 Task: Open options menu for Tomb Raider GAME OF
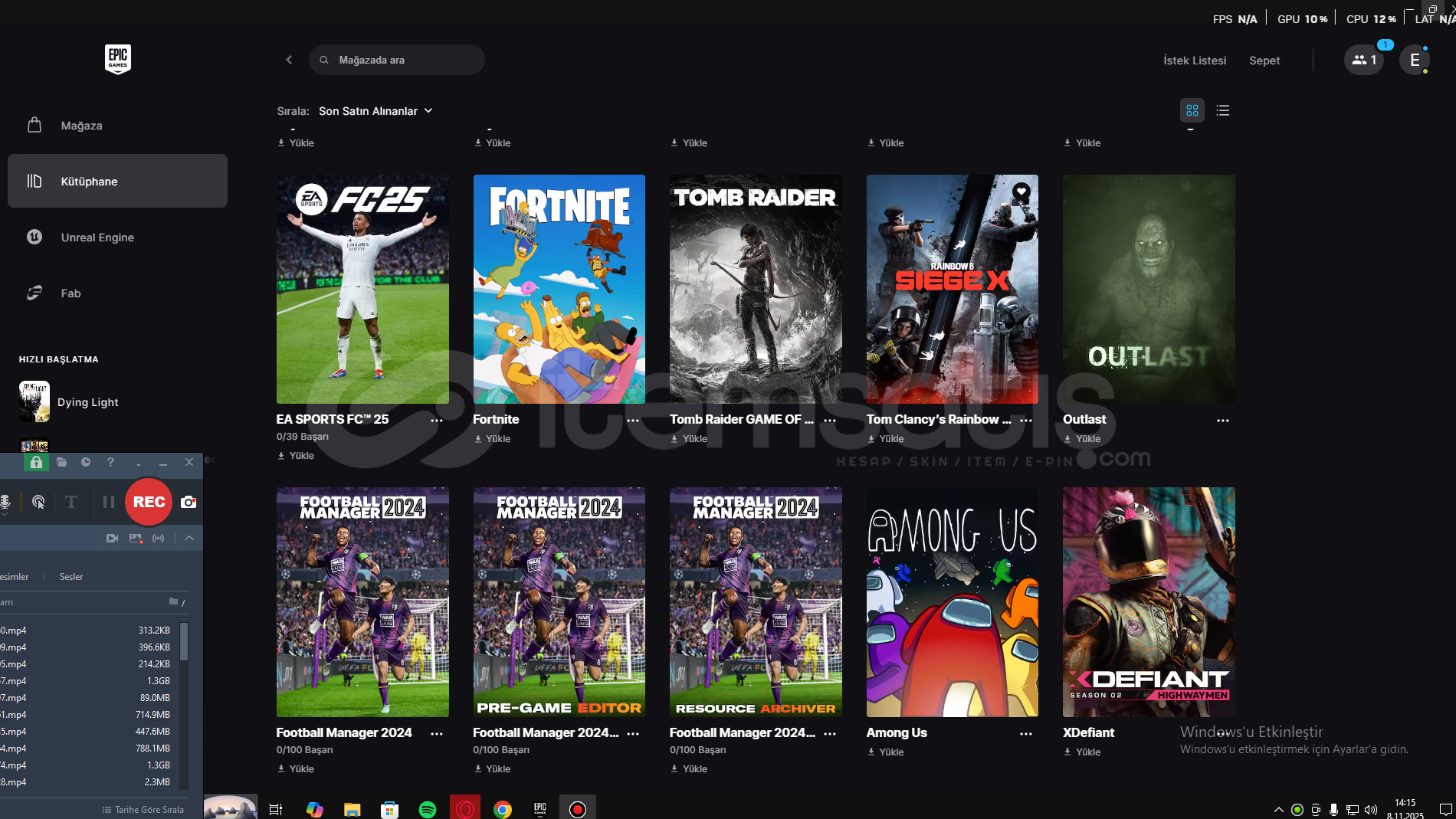830,420
